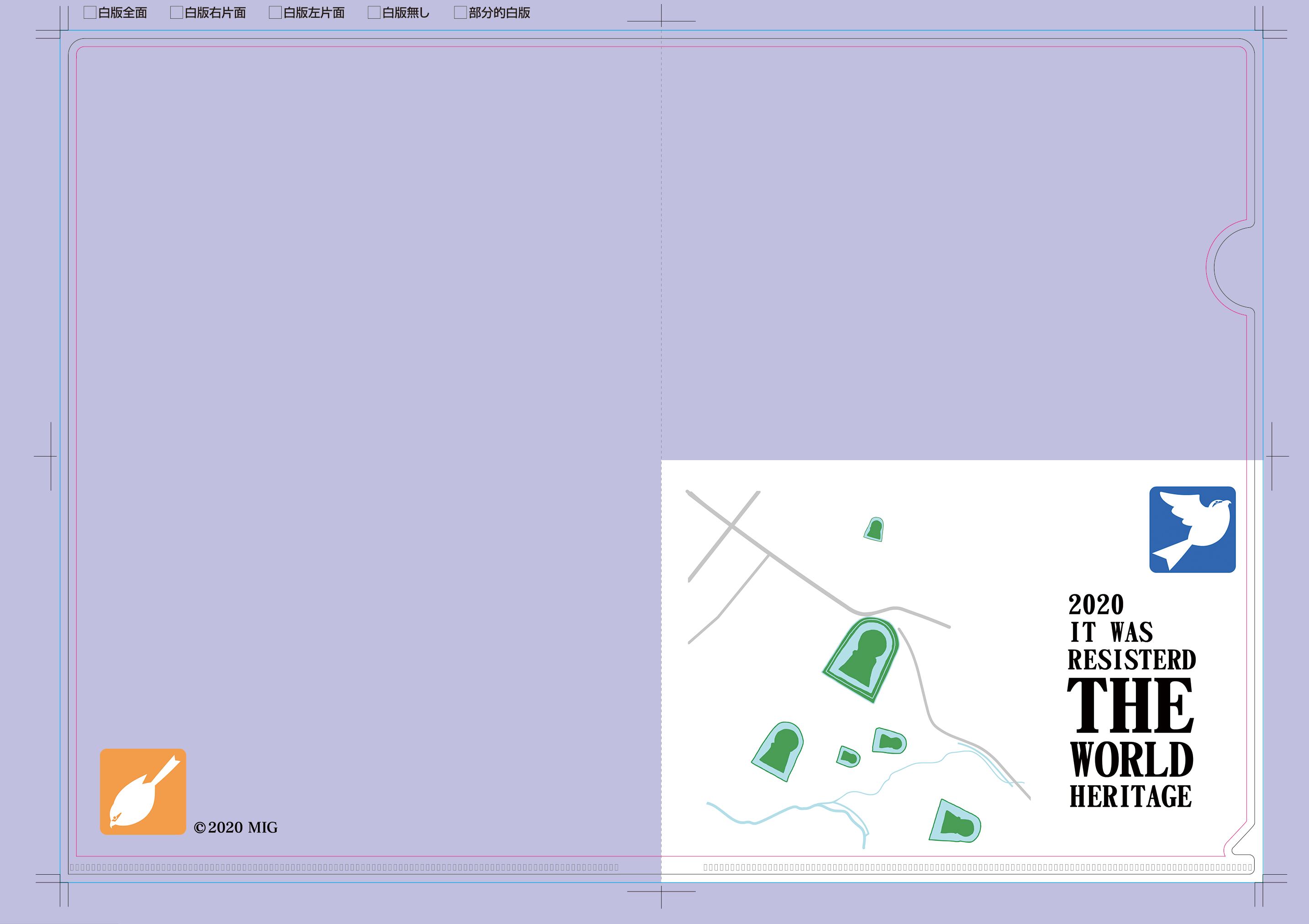Select the lower-left large keyhole tomb shape

pos(779,751)
